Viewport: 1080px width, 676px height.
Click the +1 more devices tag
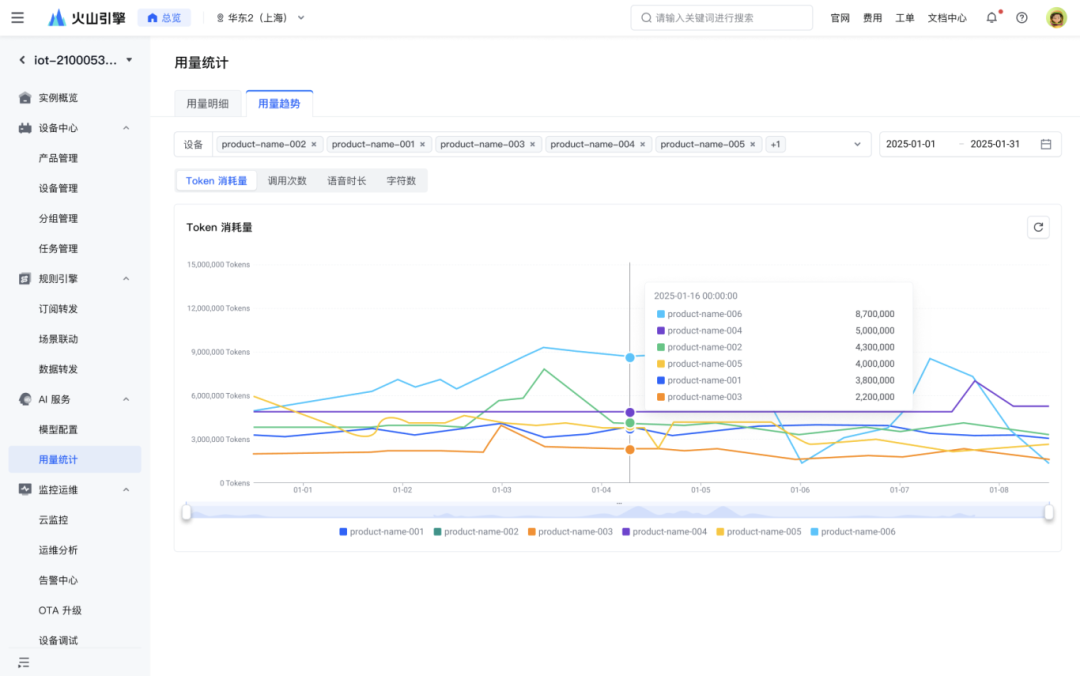(x=776, y=145)
